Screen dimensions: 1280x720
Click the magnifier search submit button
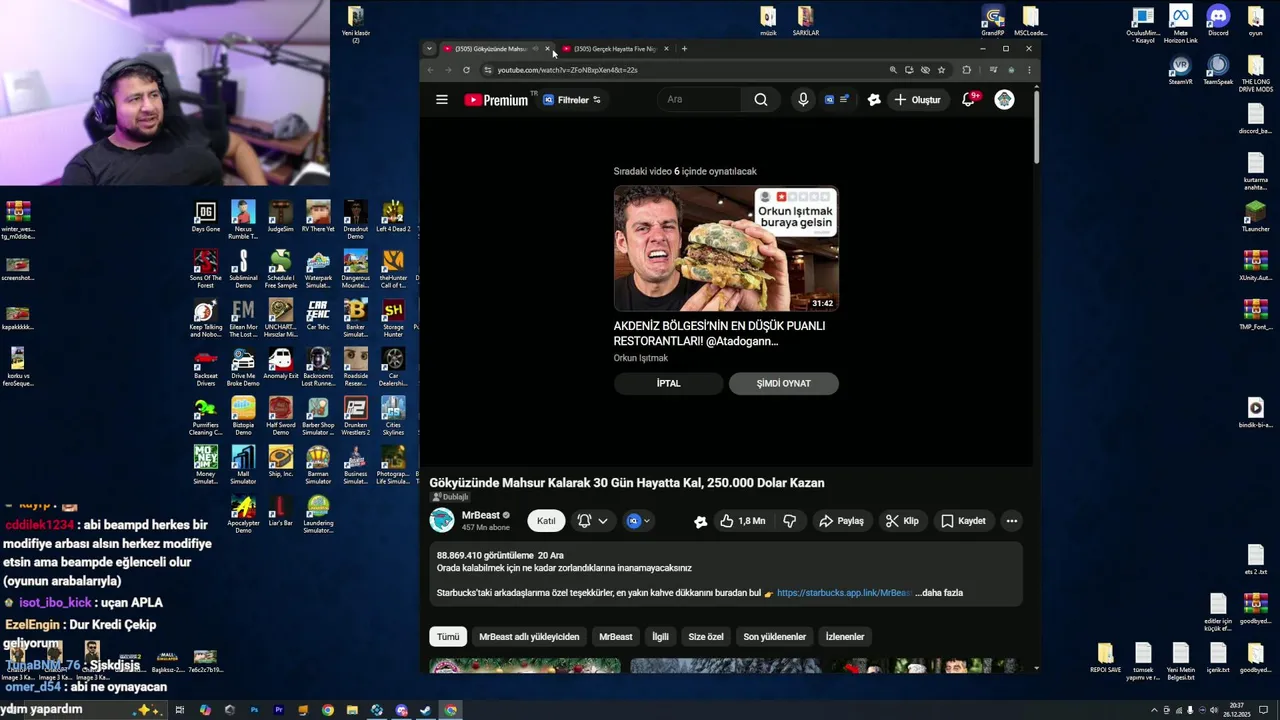761,100
